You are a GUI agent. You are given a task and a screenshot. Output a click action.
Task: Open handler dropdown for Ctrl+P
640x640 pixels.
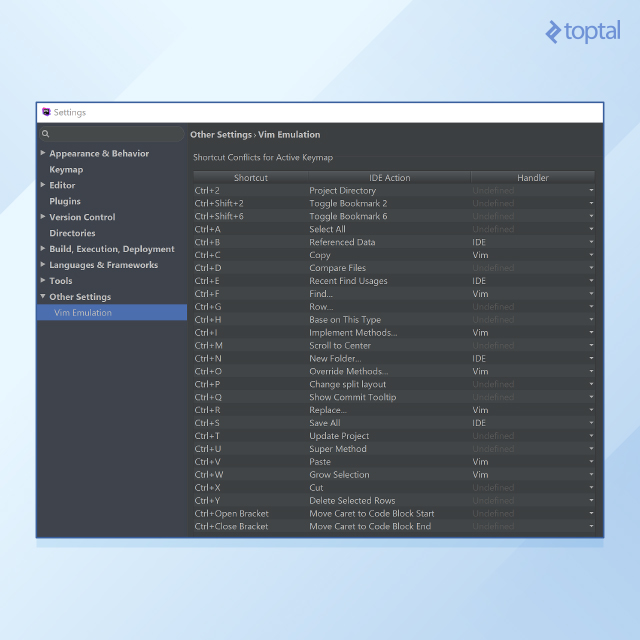tap(591, 384)
